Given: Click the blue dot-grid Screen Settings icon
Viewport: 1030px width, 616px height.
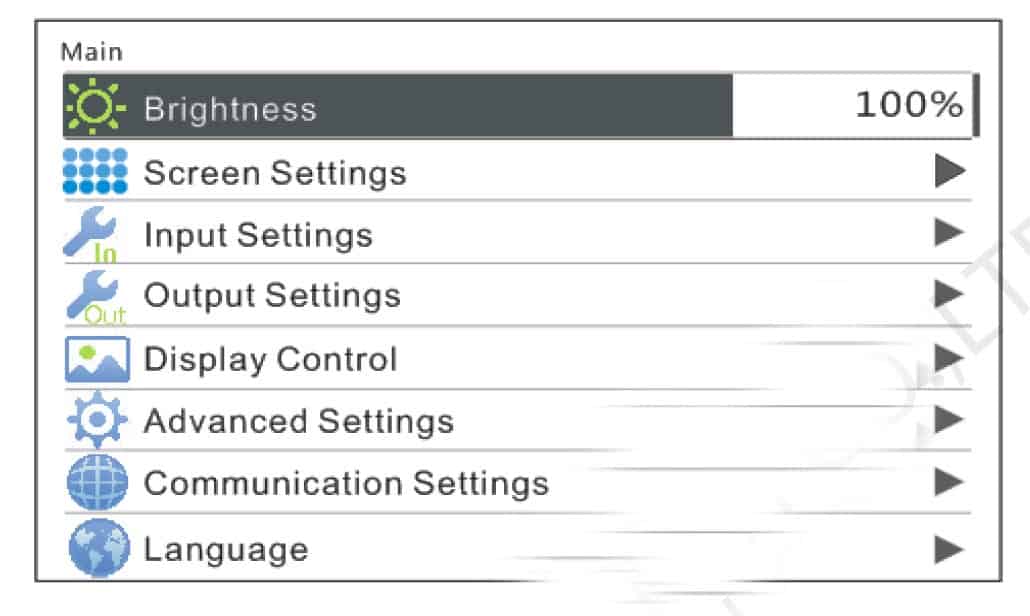Looking at the screenshot, I should [95, 171].
